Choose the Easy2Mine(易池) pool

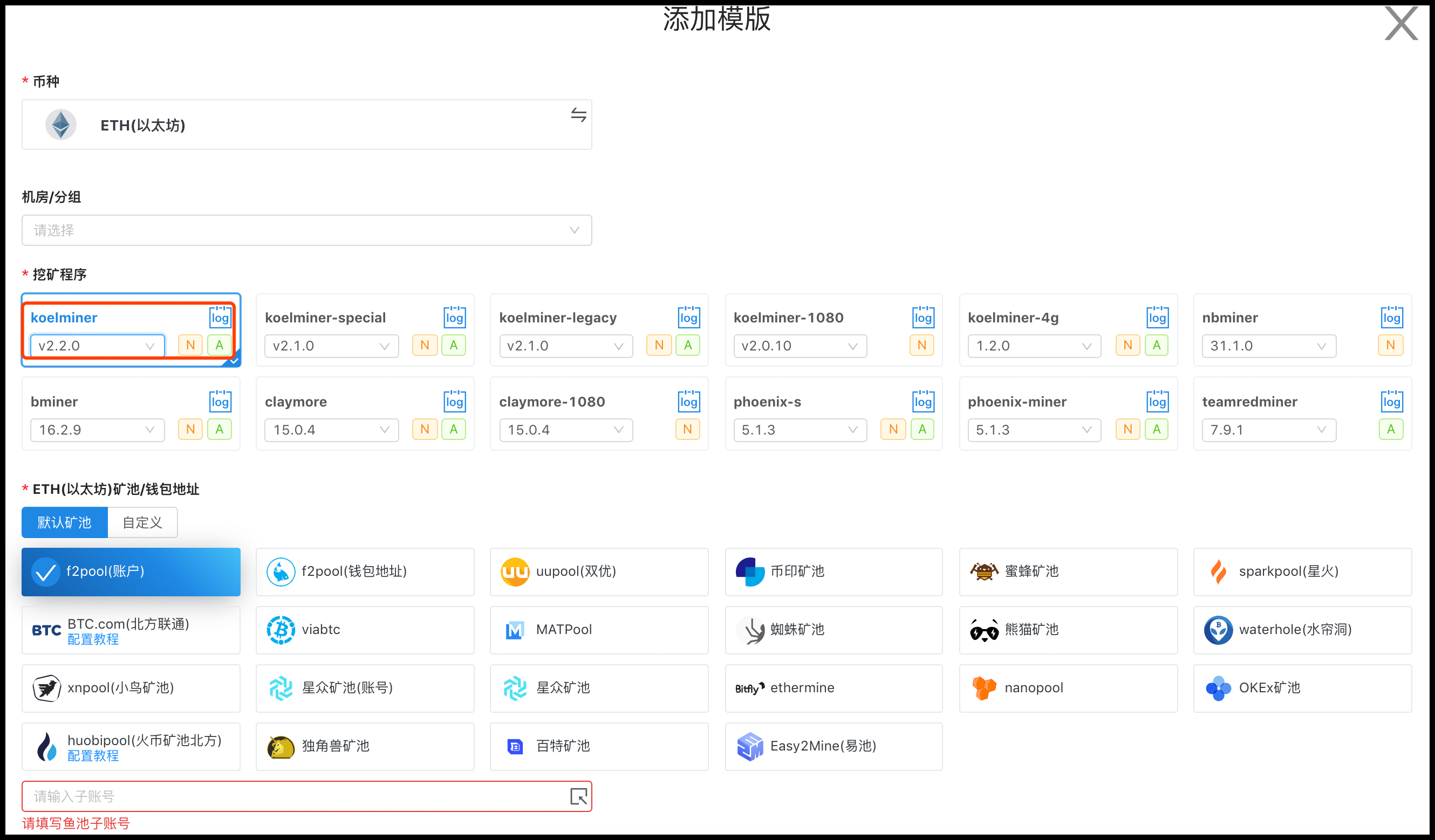833,747
